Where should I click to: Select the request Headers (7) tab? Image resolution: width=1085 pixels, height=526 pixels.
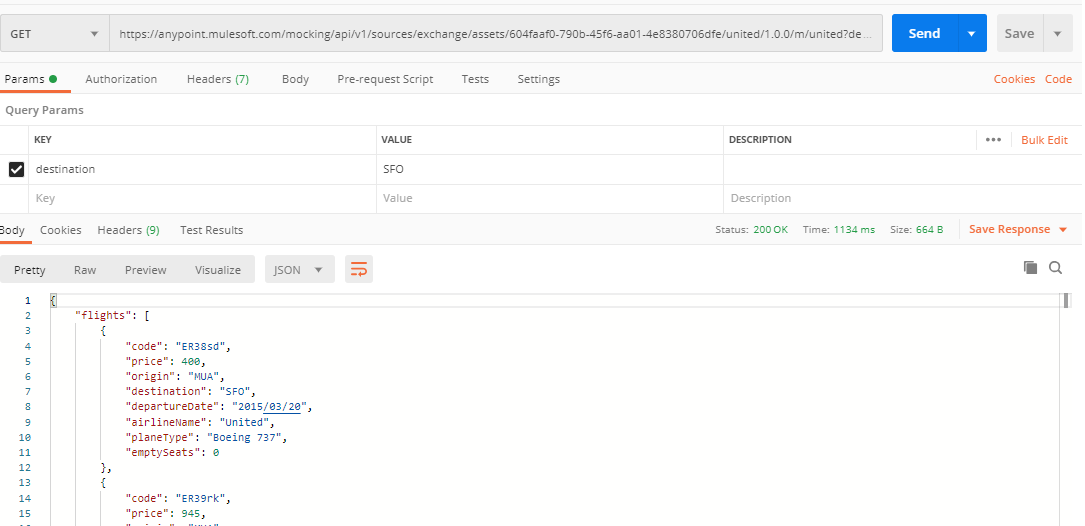pos(218,79)
